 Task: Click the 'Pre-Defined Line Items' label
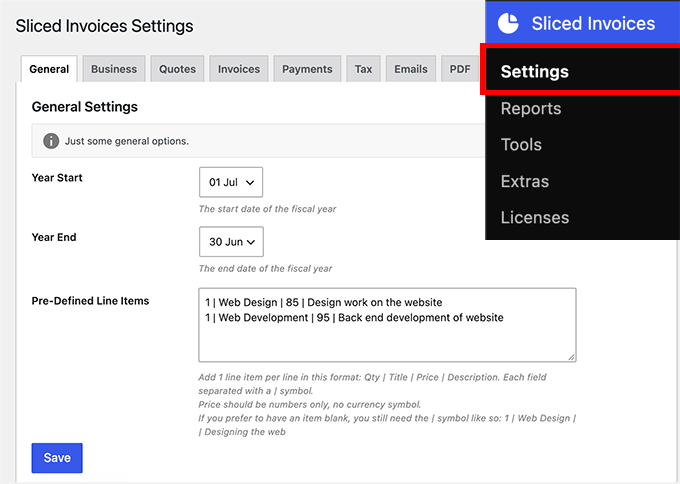90,301
